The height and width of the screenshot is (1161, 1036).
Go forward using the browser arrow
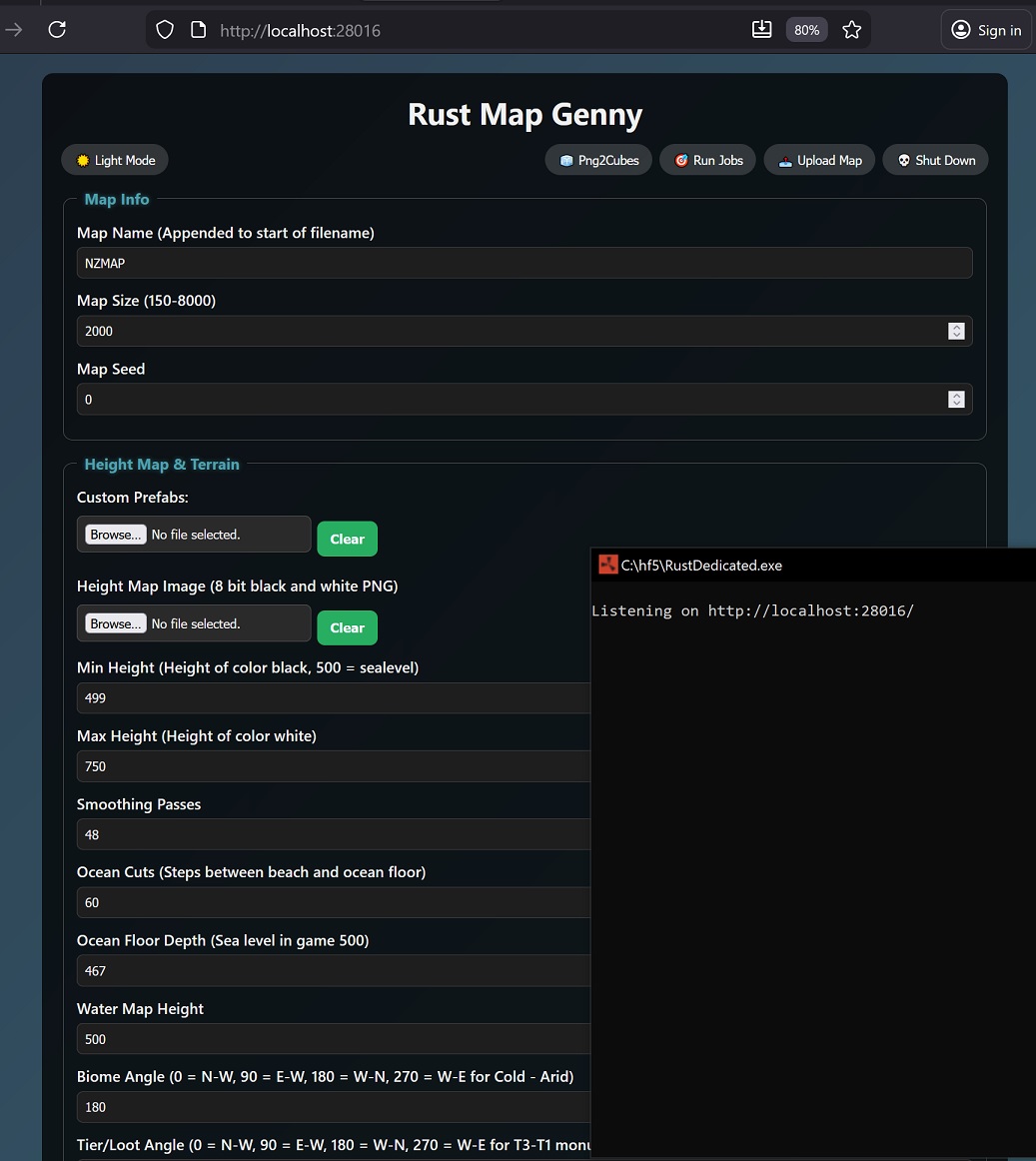click(13, 30)
